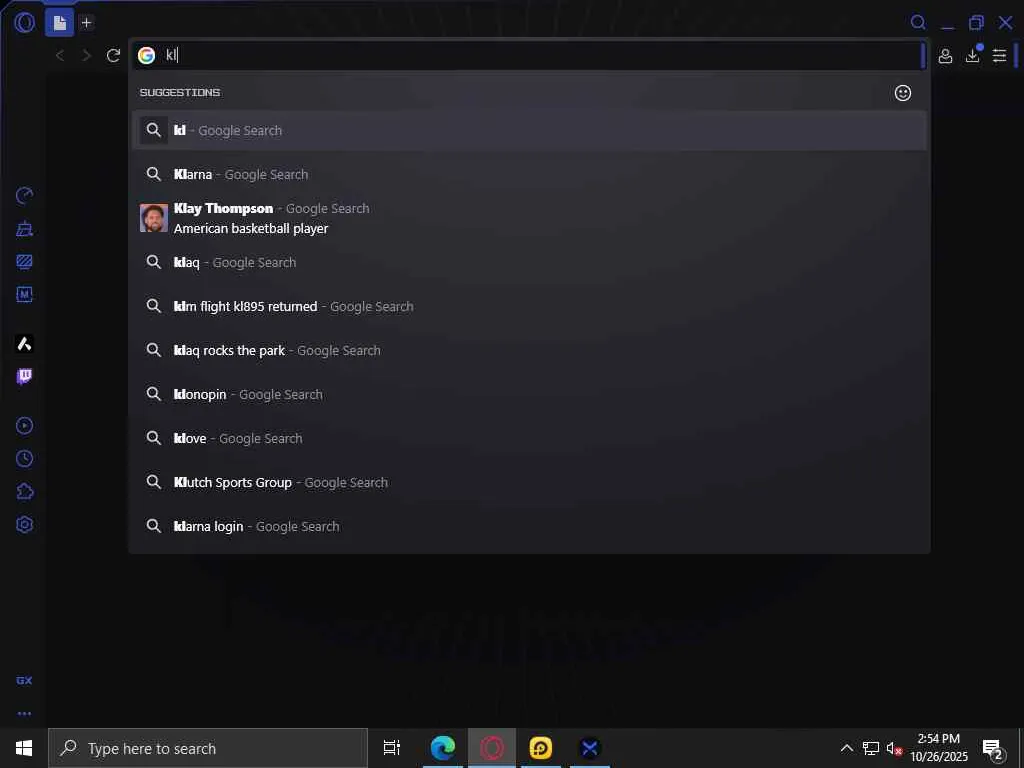This screenshot has height=768, width=1024.
Task: Choose the 'klonopin' suggestion
Action: pos(529,394)
